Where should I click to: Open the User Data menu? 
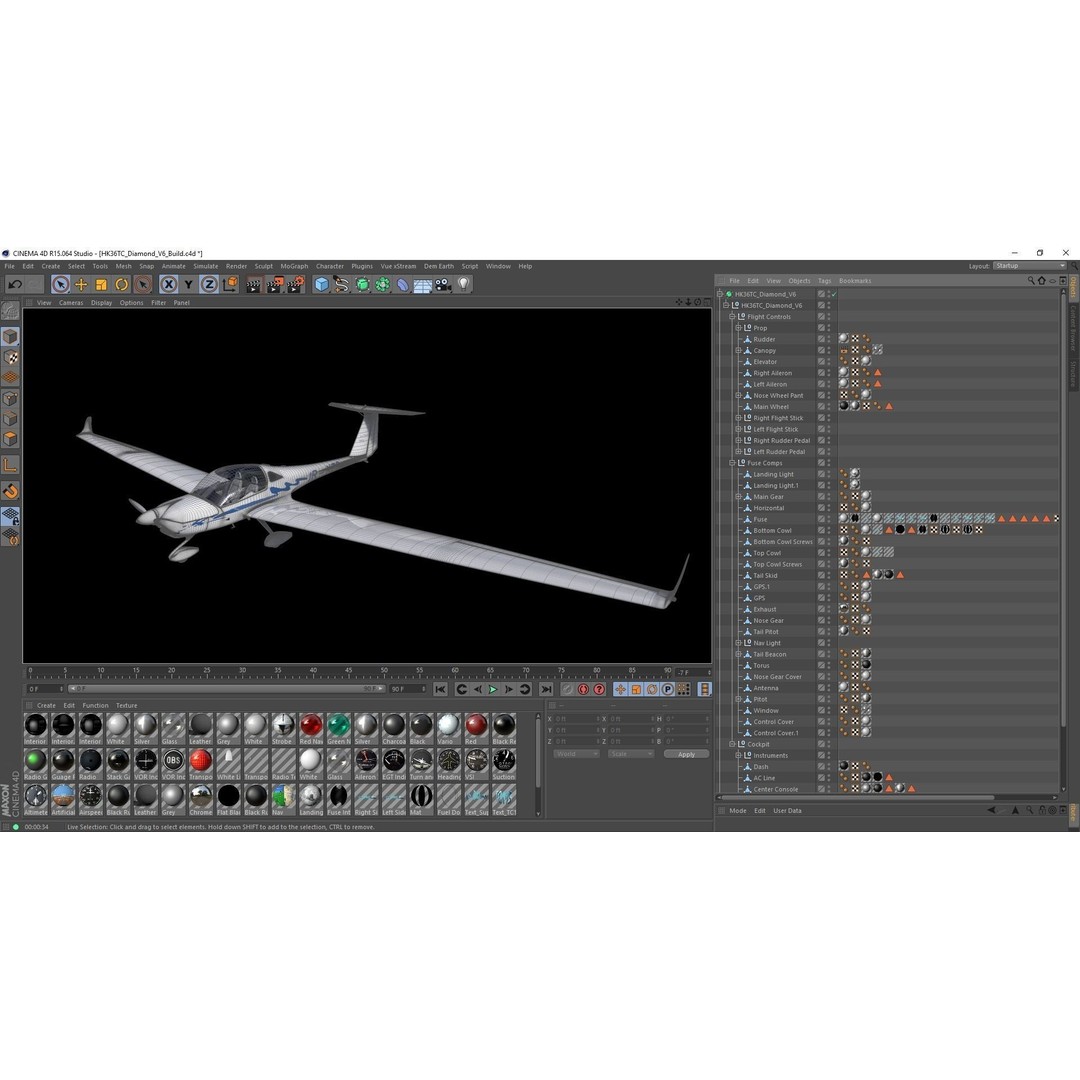tap(787, 811)
